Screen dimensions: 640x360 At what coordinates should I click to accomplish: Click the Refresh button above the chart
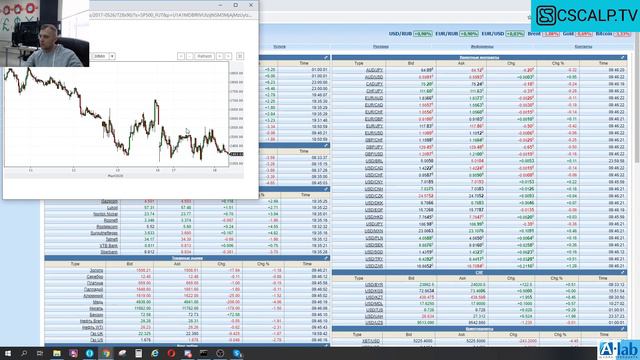(x=204, y=56)
